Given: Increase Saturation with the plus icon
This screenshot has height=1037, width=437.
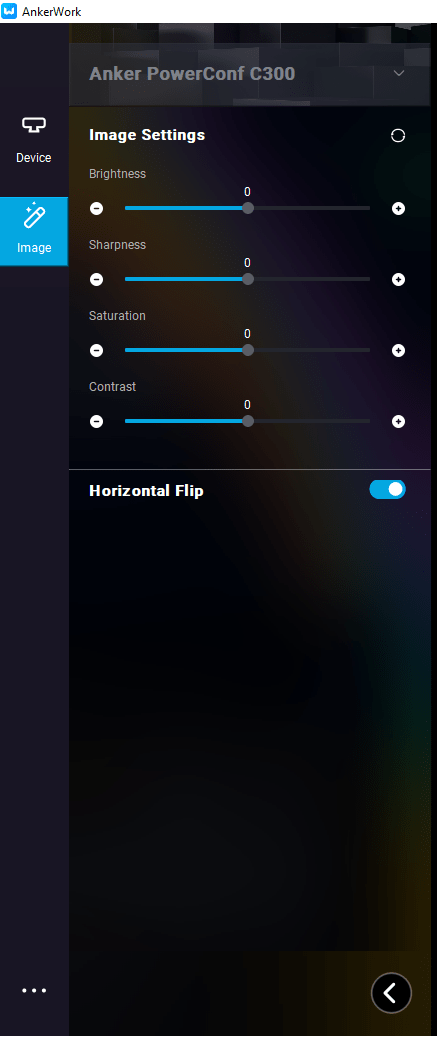Looking at the screenshot, I should 398,351.
